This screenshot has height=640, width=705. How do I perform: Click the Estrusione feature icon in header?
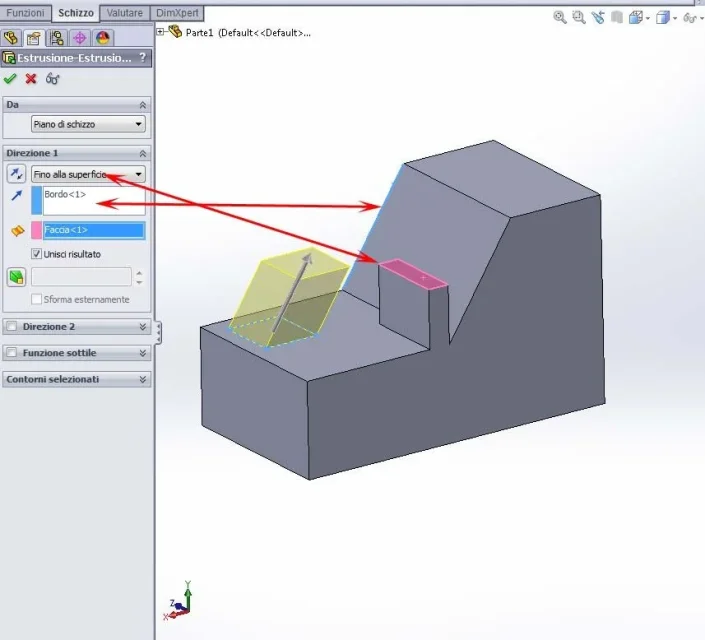pos(9,58)
